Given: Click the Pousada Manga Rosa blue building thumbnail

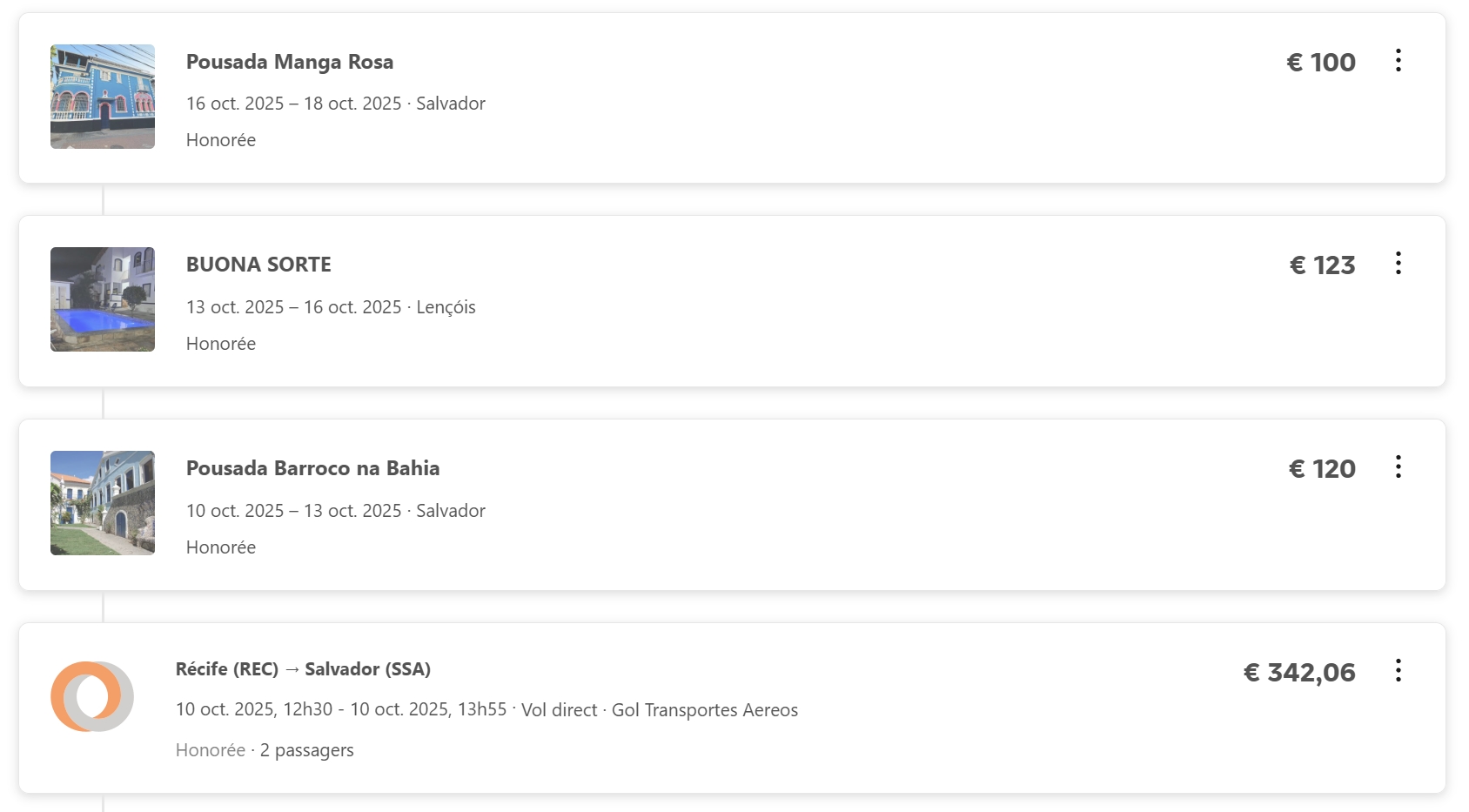Looking at the screenshot, I should [x=103, y=97].
